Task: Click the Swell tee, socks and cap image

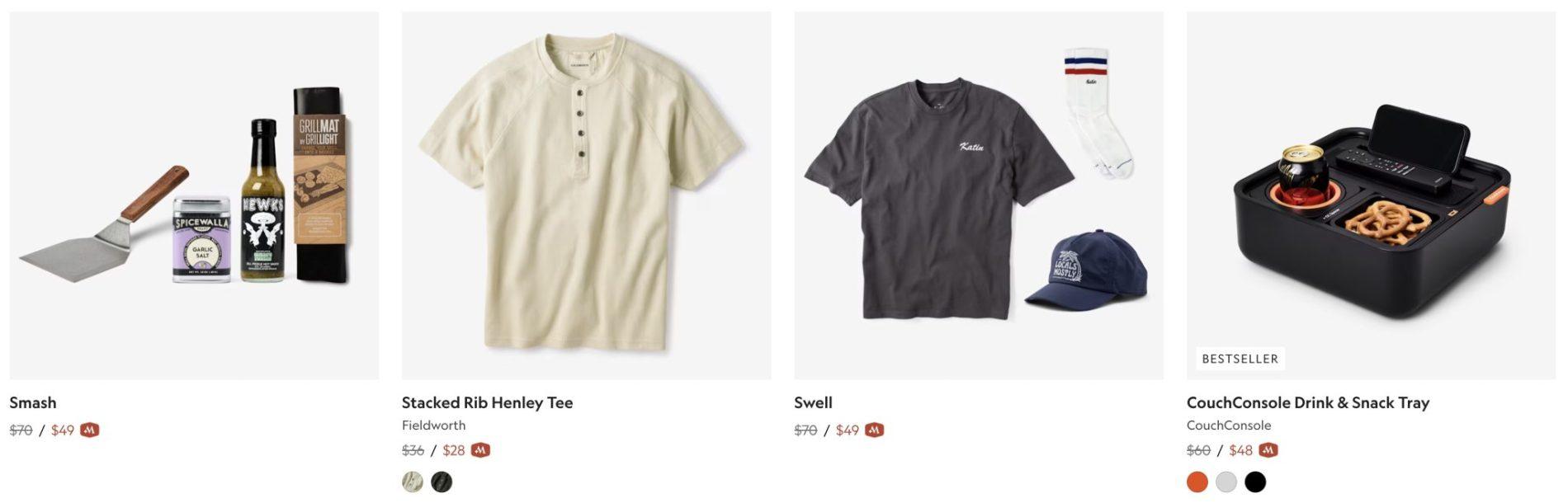Action: (x=979, y=195)
